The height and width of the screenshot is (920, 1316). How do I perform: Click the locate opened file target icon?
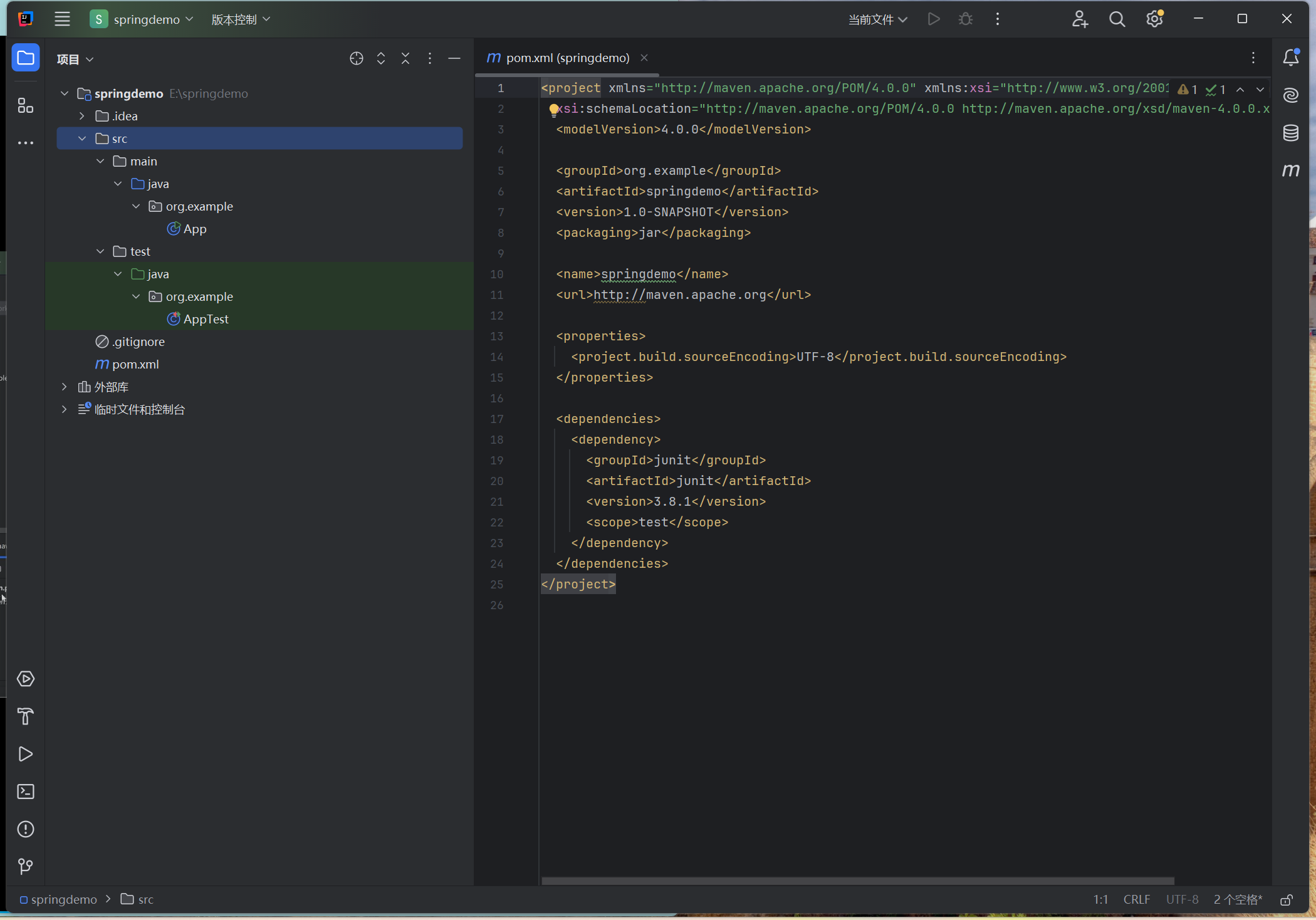[x=357, y=58]
